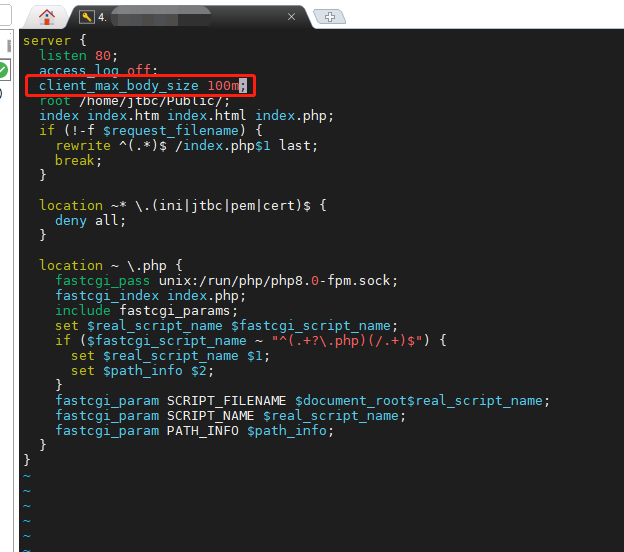Click the green checkmark sidebar icon
This screenshot has width=624, height=552.
[3, 70]
